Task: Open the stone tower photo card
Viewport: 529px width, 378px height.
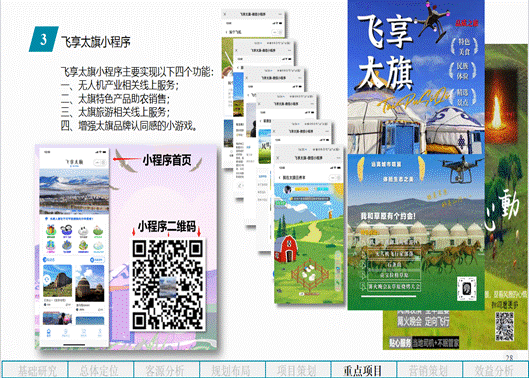Action: 90,283
